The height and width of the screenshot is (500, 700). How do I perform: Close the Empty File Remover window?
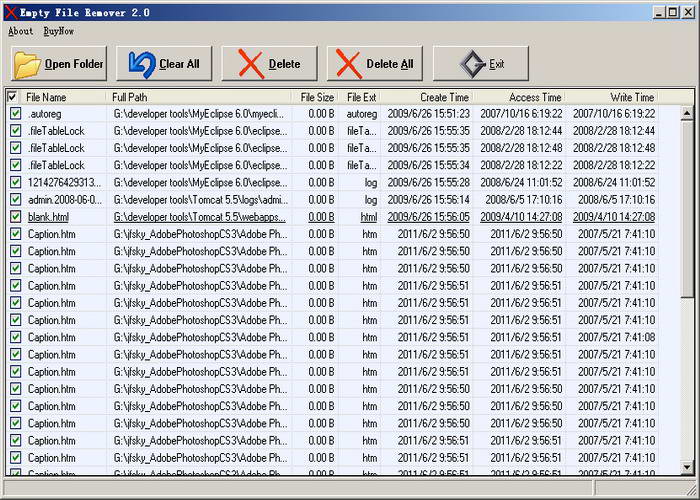point(688,12)
